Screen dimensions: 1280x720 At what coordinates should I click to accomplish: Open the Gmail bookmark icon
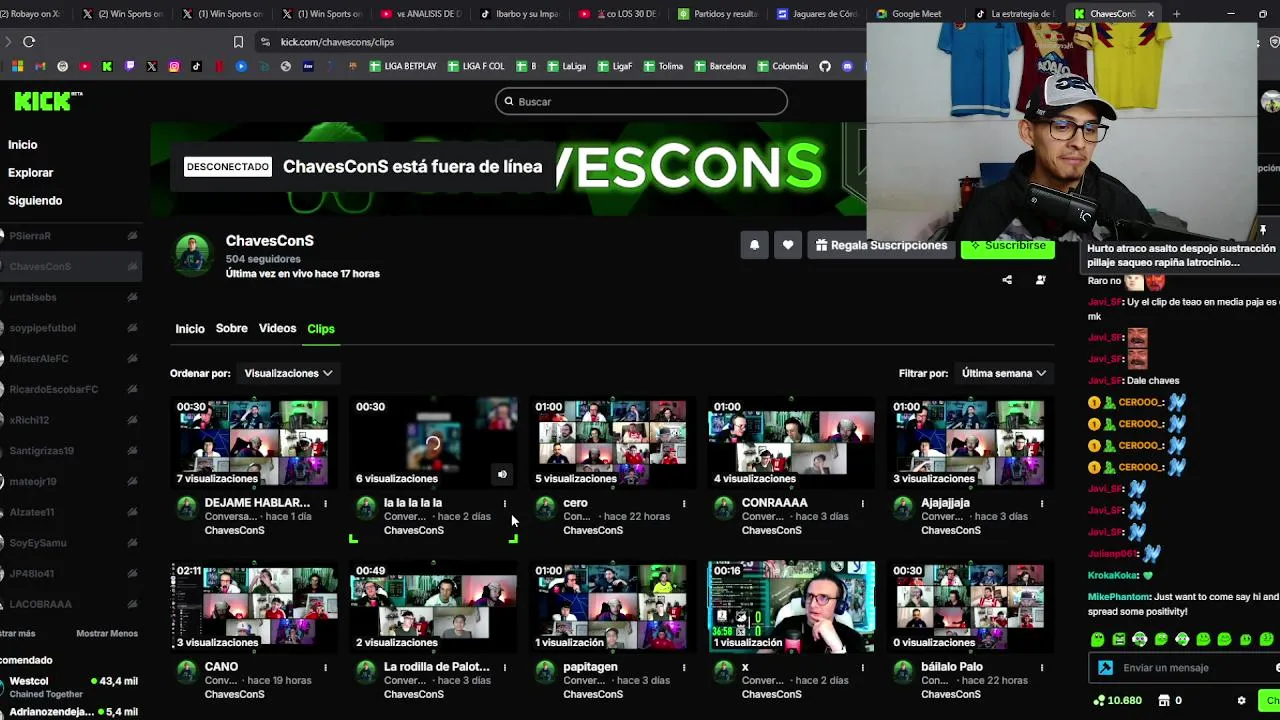(39, 66)
